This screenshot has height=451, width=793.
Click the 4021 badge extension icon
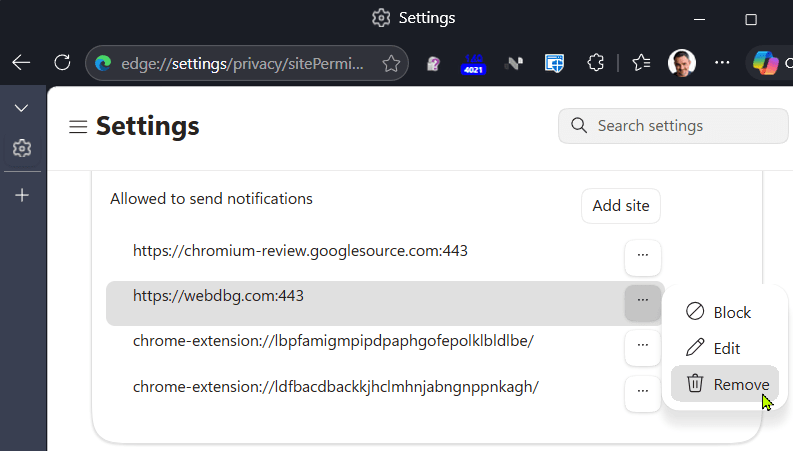click(x=473, y=64)
